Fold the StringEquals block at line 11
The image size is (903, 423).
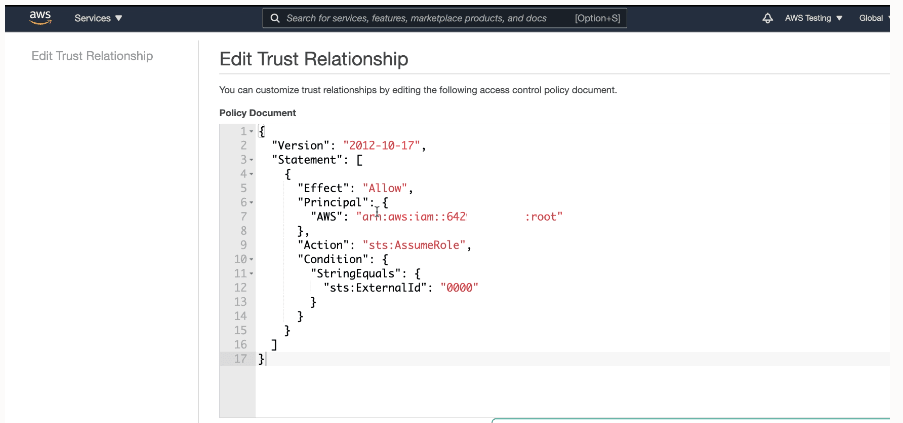pyautogui.click(x=251, y=273)
